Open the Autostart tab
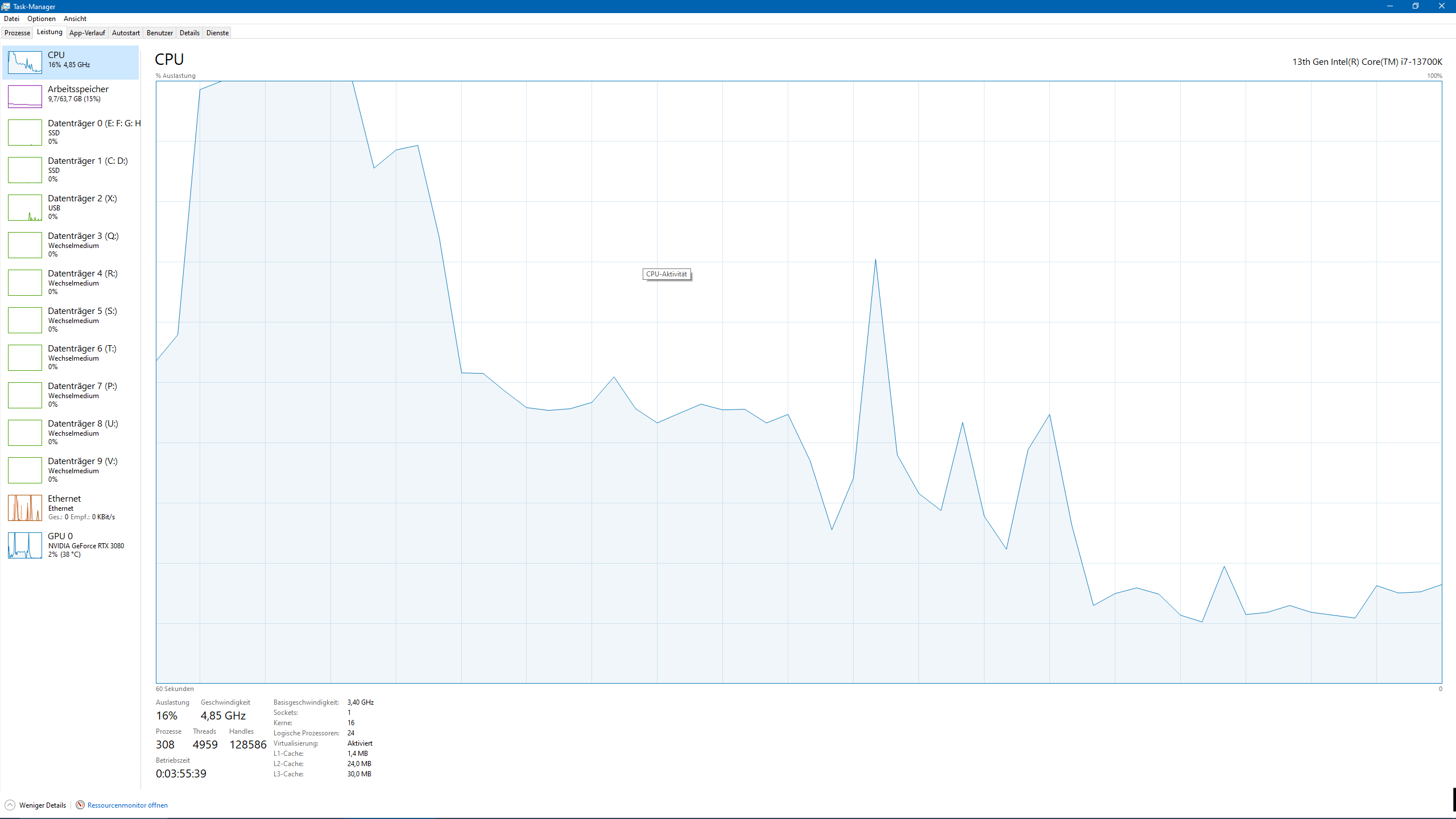Viewport: 1456px width, 819px height. point(126,32)
